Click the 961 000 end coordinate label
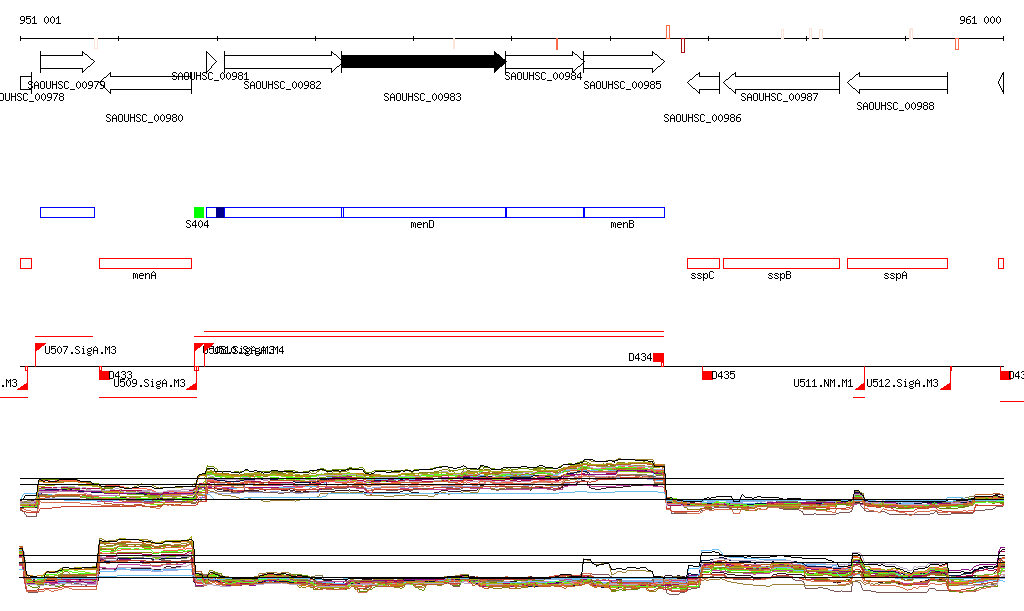Image resolution: width=1024 pixels, height=611 pixels. [980, 20]
